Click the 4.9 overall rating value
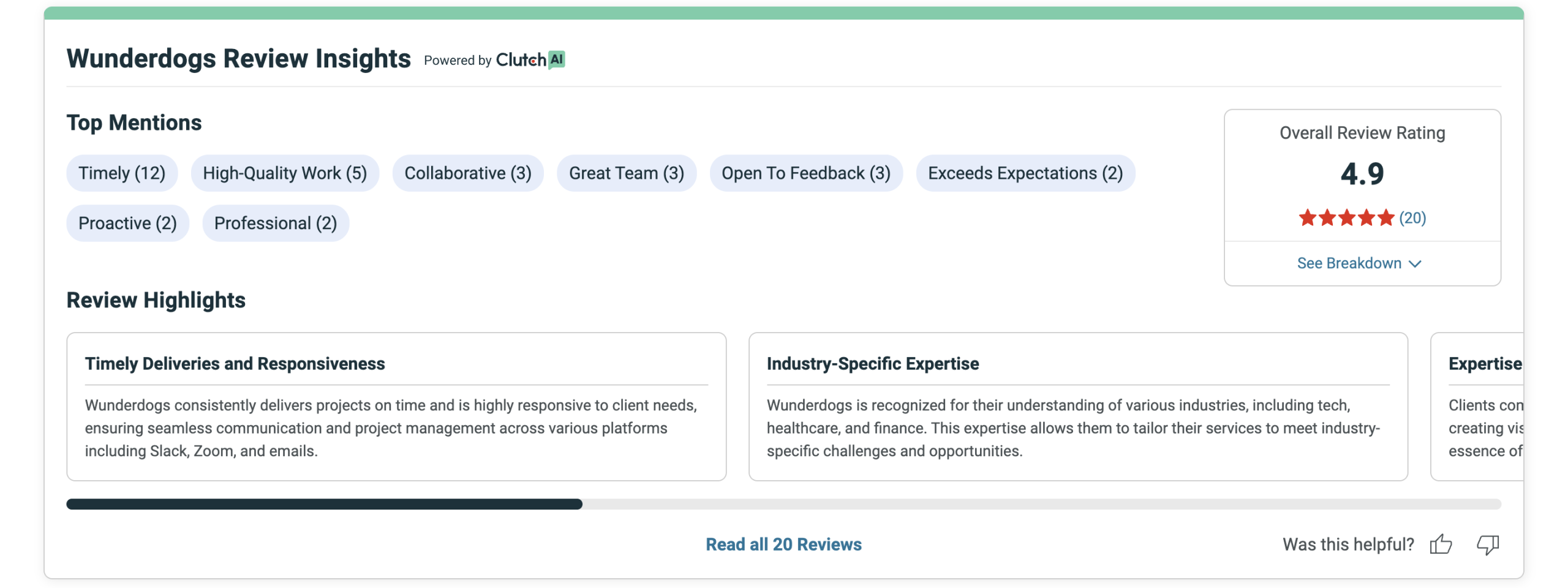1568x588 pixels. (1362, 174)
